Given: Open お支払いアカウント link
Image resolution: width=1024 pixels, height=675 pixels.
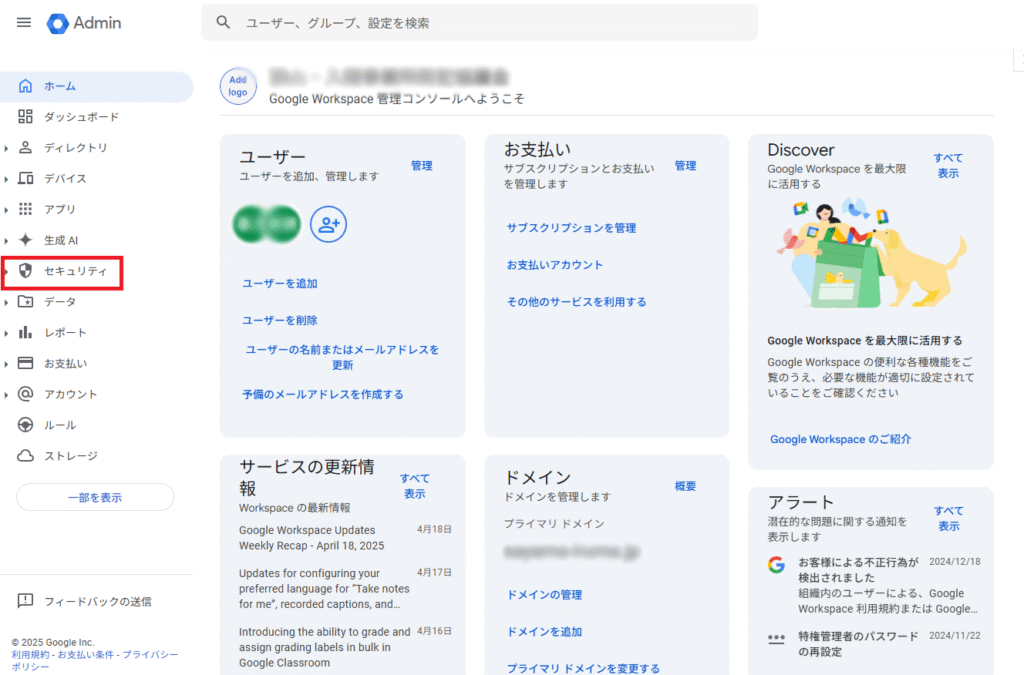Looking at the screenshot, I should tap(554, 265).
